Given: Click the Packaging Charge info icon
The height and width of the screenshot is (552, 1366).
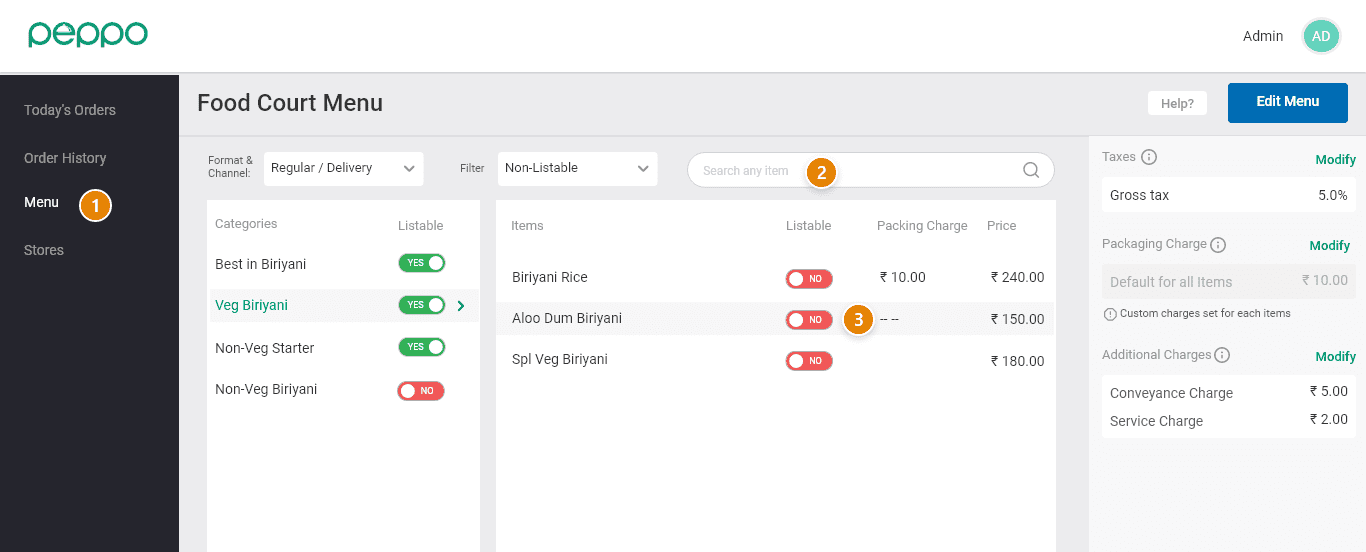Looking at the screenshot, I should coord(1217,245).
